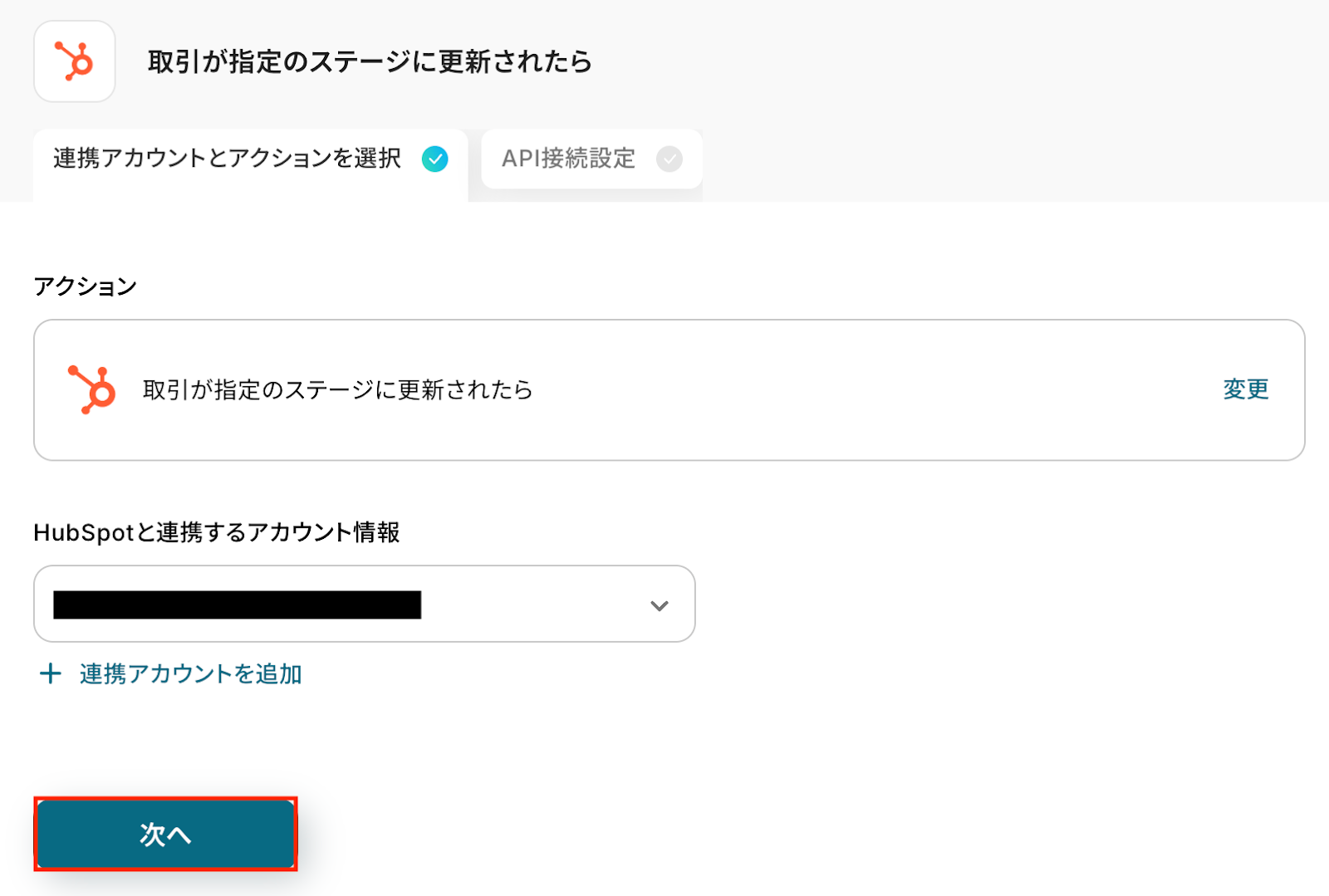Click the HubSpot icon inside the action card
This screenshot has height=896, width=1329.
pos(92,389)
